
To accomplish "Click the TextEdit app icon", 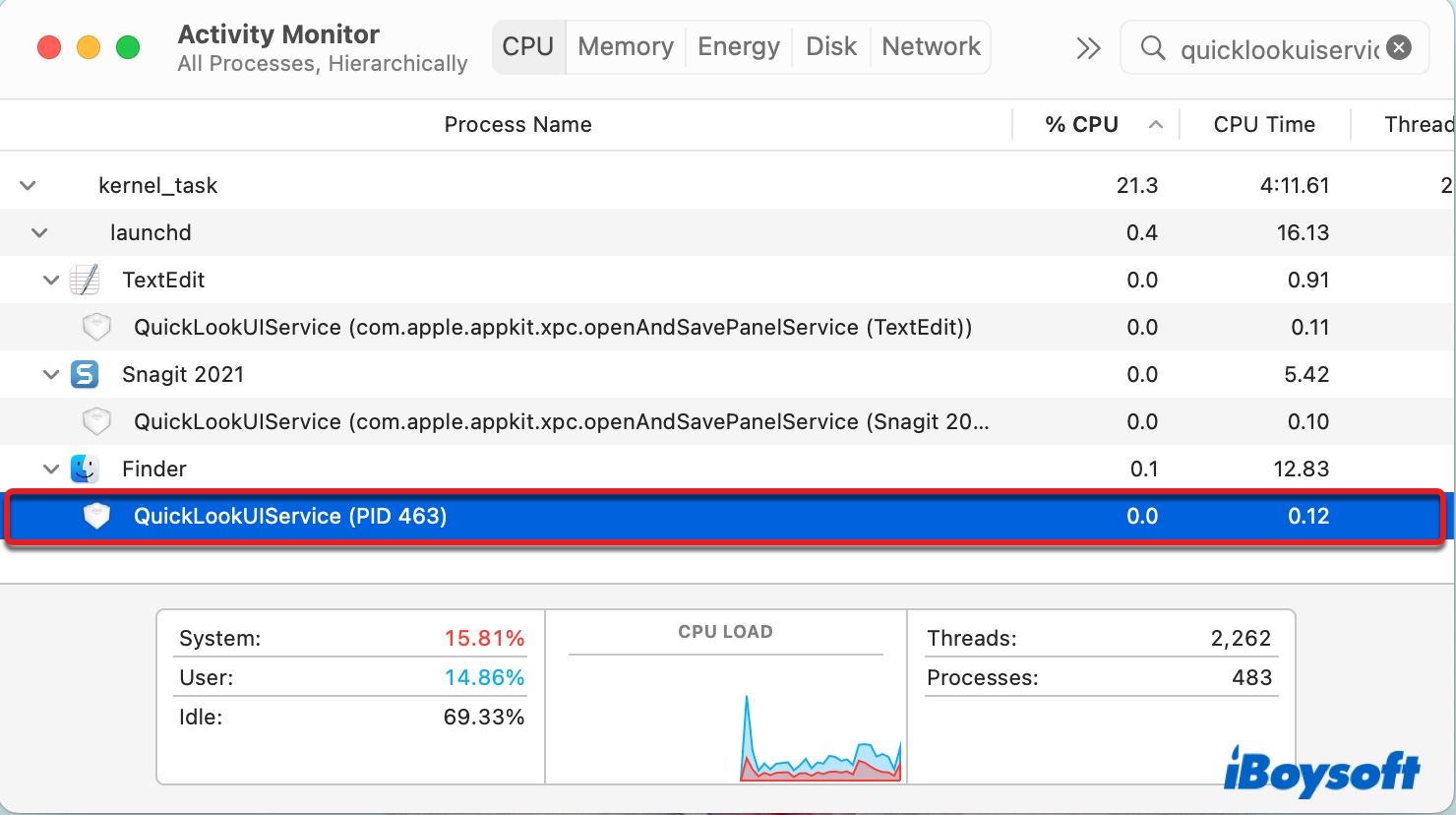I will coord(85,281).
